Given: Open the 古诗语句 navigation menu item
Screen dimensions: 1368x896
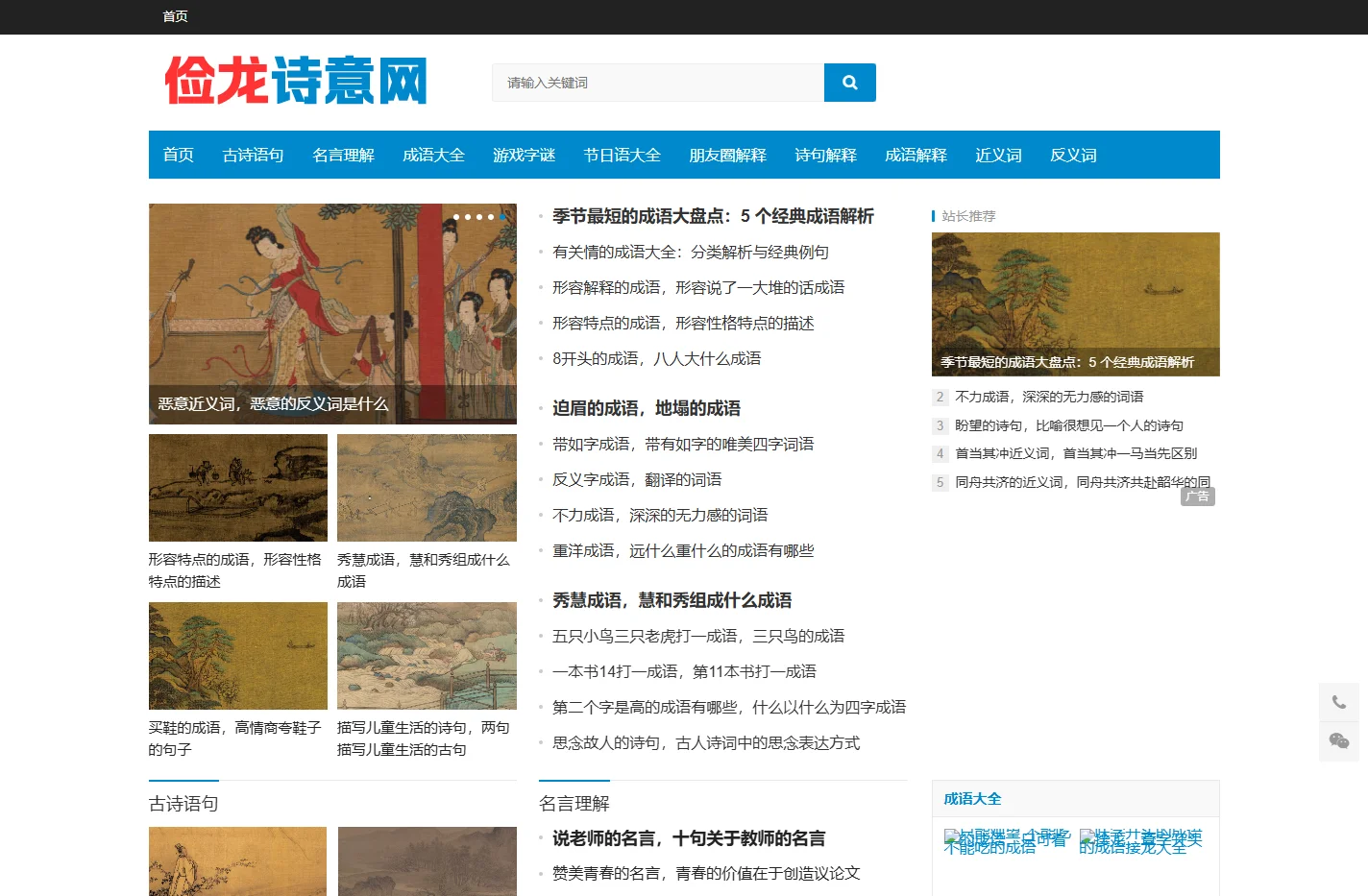Looking at the screenshot, I should pos(253,155).
